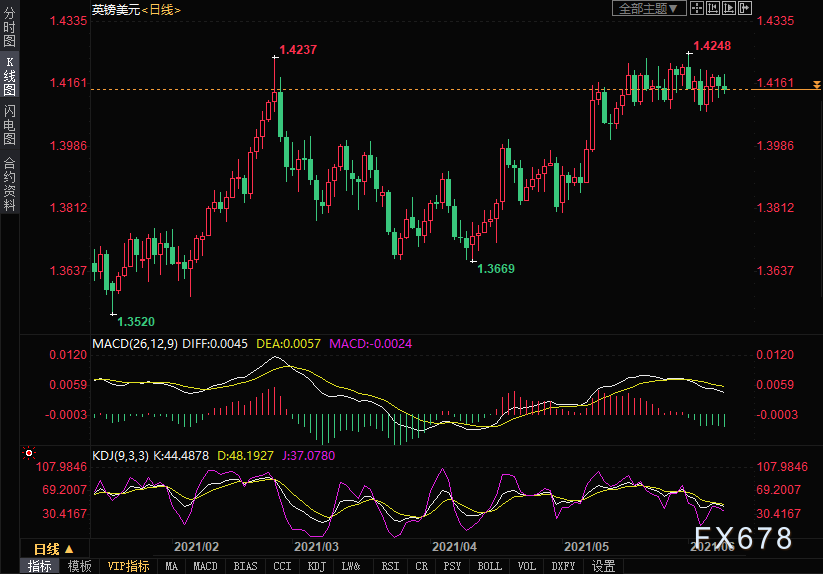Open the 合约资料 sidebar tab
This screenshot has width=823, height=574.
[x=9, y=184]
